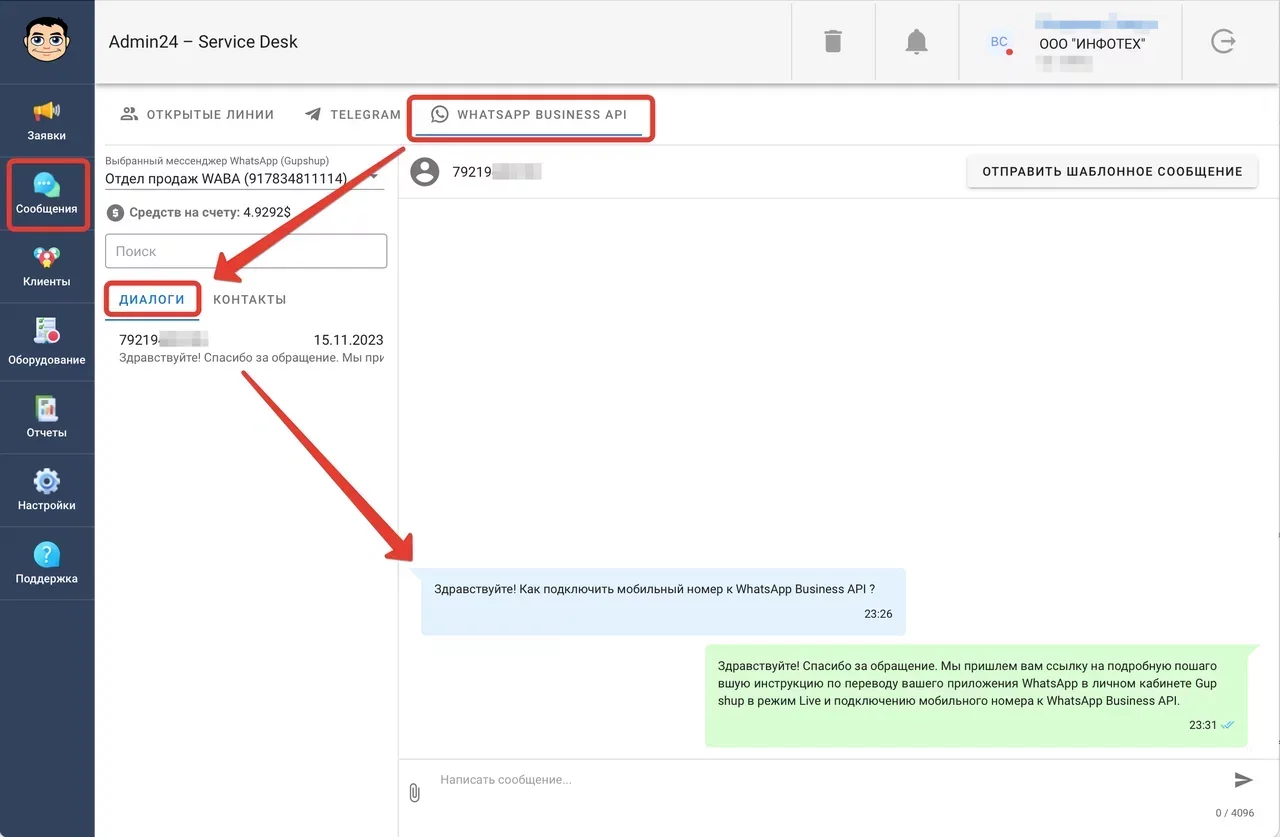The width and height of the screenshot is (1280, 837).
Task: Click the 23:31 read checkmarks
Action: pos(1228,725)
